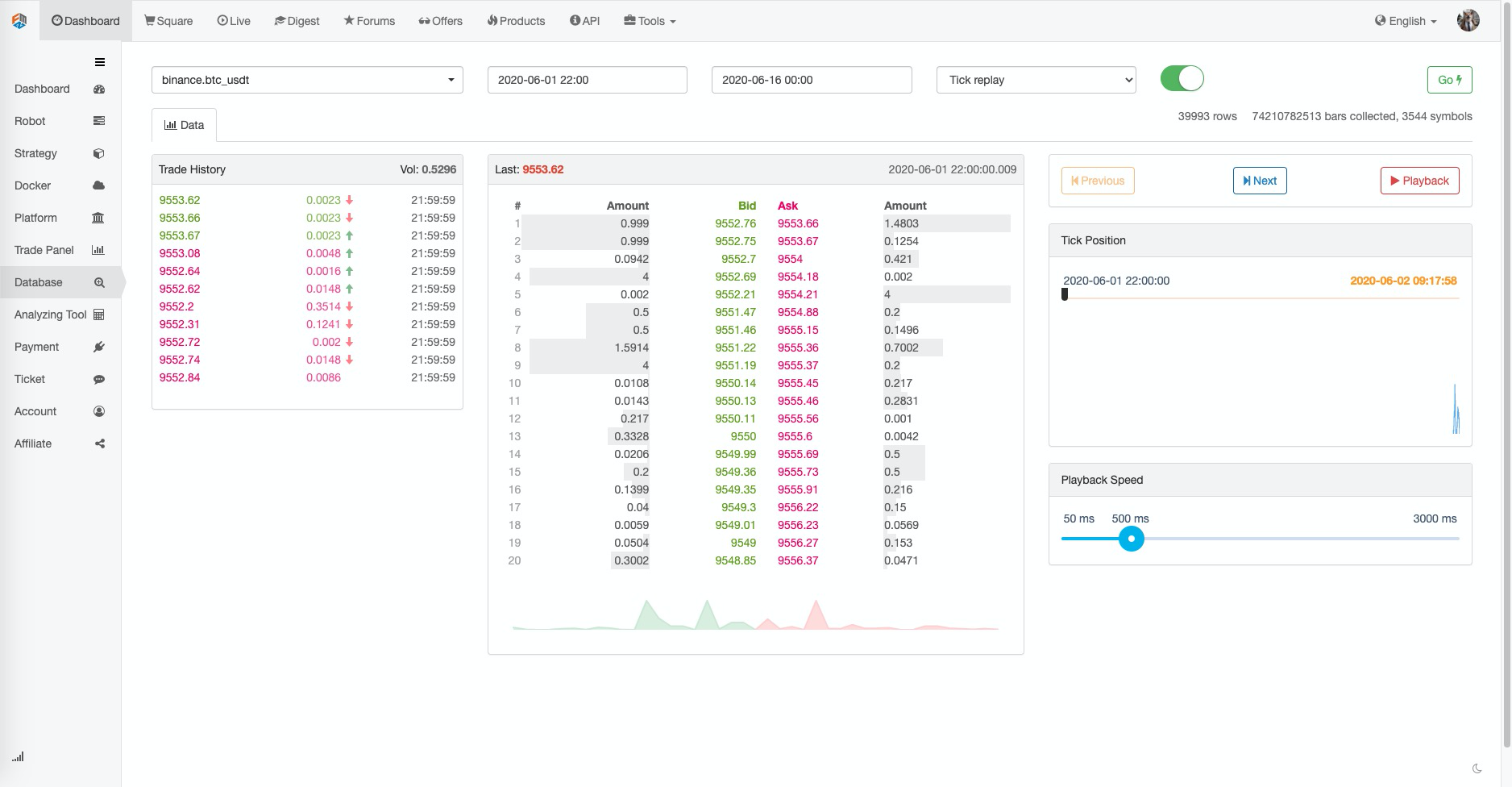Open the English language dropdown

(1406, 21)
